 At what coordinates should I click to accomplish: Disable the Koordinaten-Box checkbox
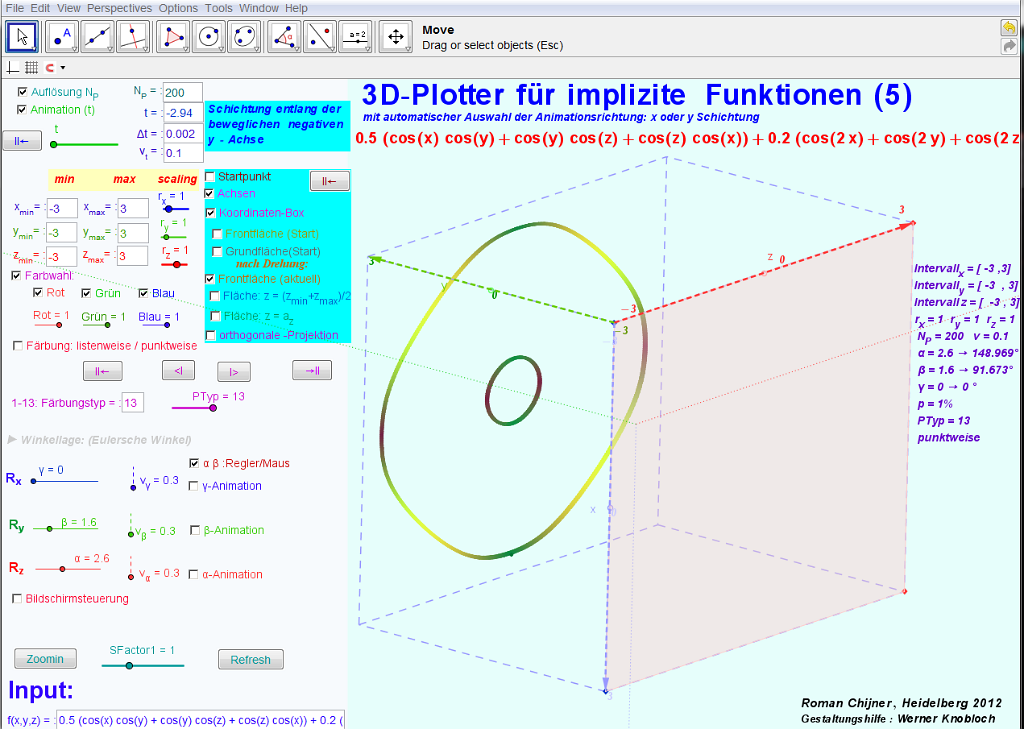(x=210, y=213)
